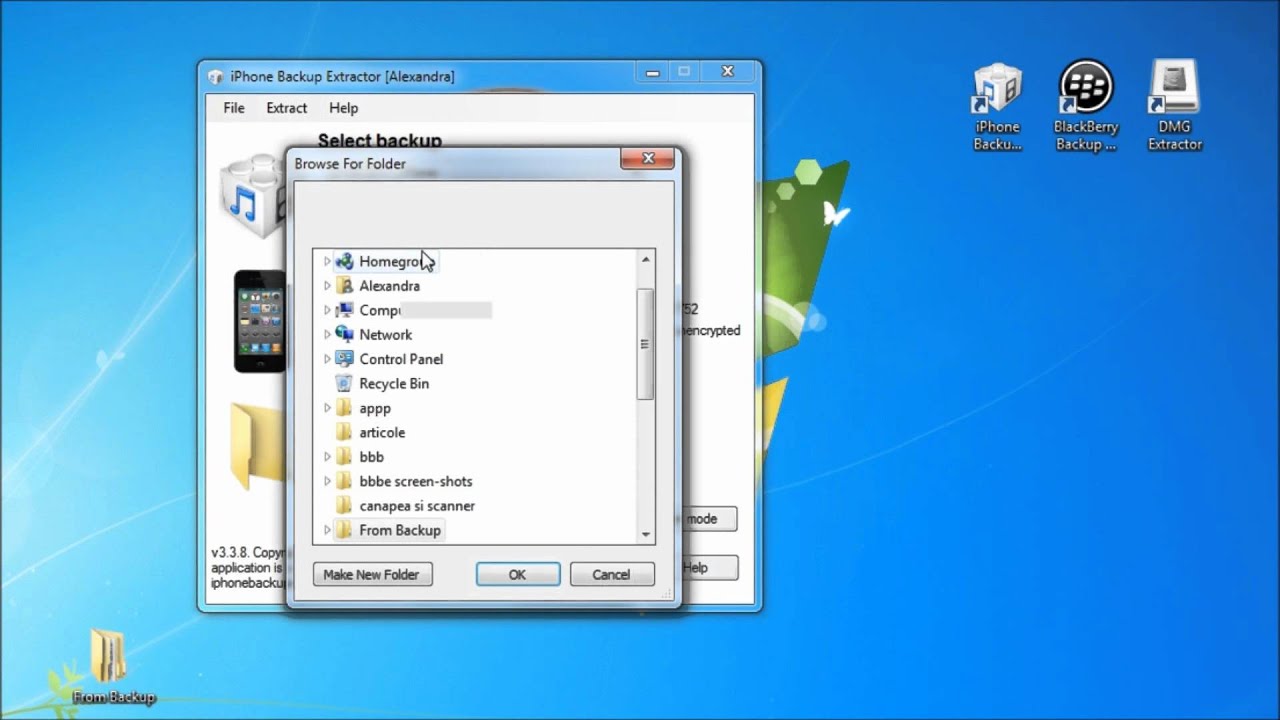Open the Help menu

point(343,108)
